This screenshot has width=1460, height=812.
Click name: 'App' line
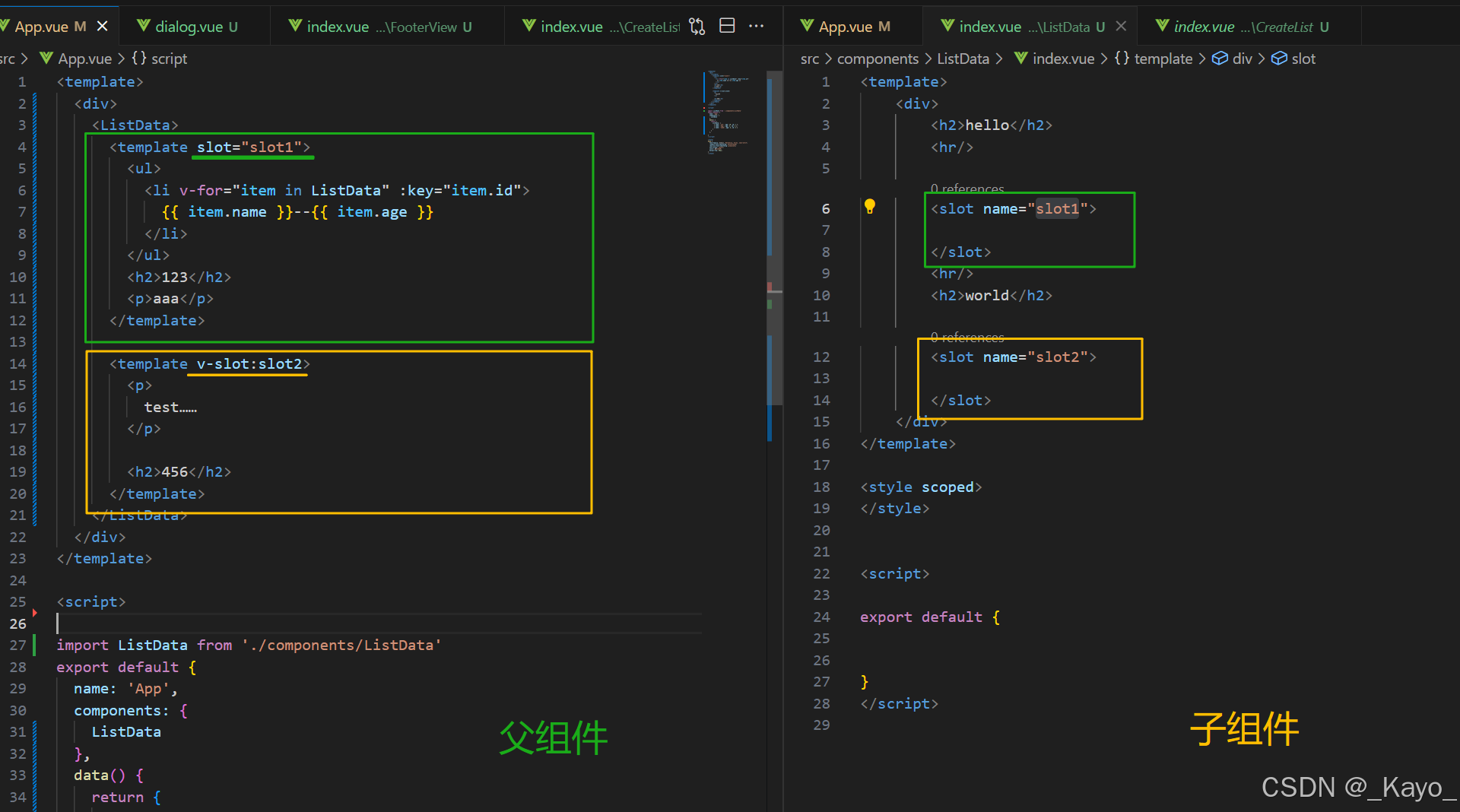125,688
